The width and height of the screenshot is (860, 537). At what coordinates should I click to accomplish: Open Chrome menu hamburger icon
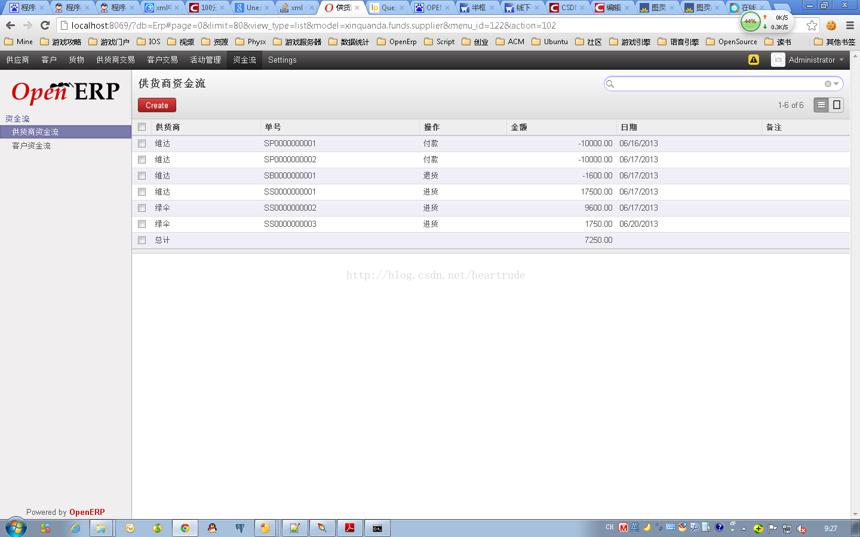pos(850,25)
